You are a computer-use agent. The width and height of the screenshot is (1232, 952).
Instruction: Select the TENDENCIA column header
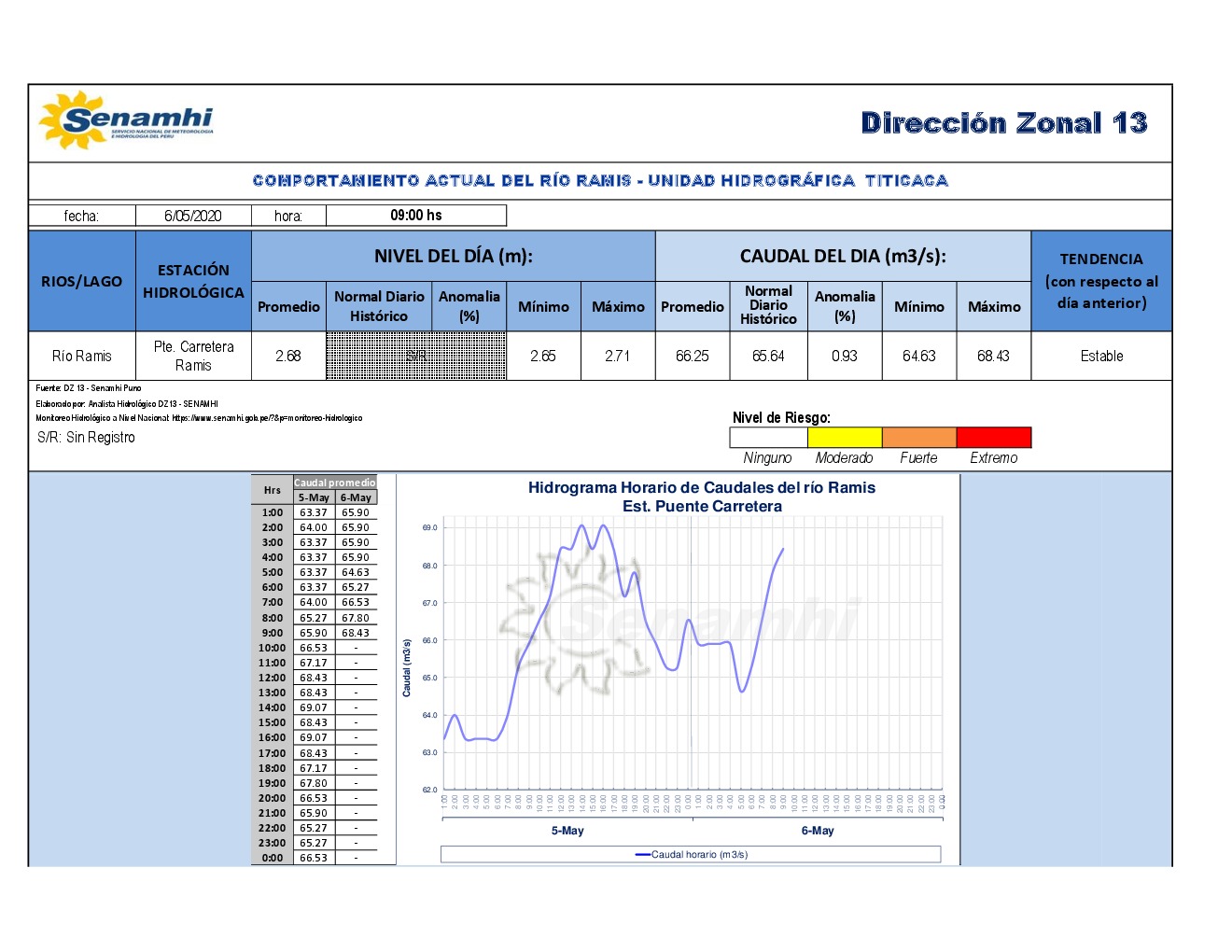click(x=1100, y=281)
